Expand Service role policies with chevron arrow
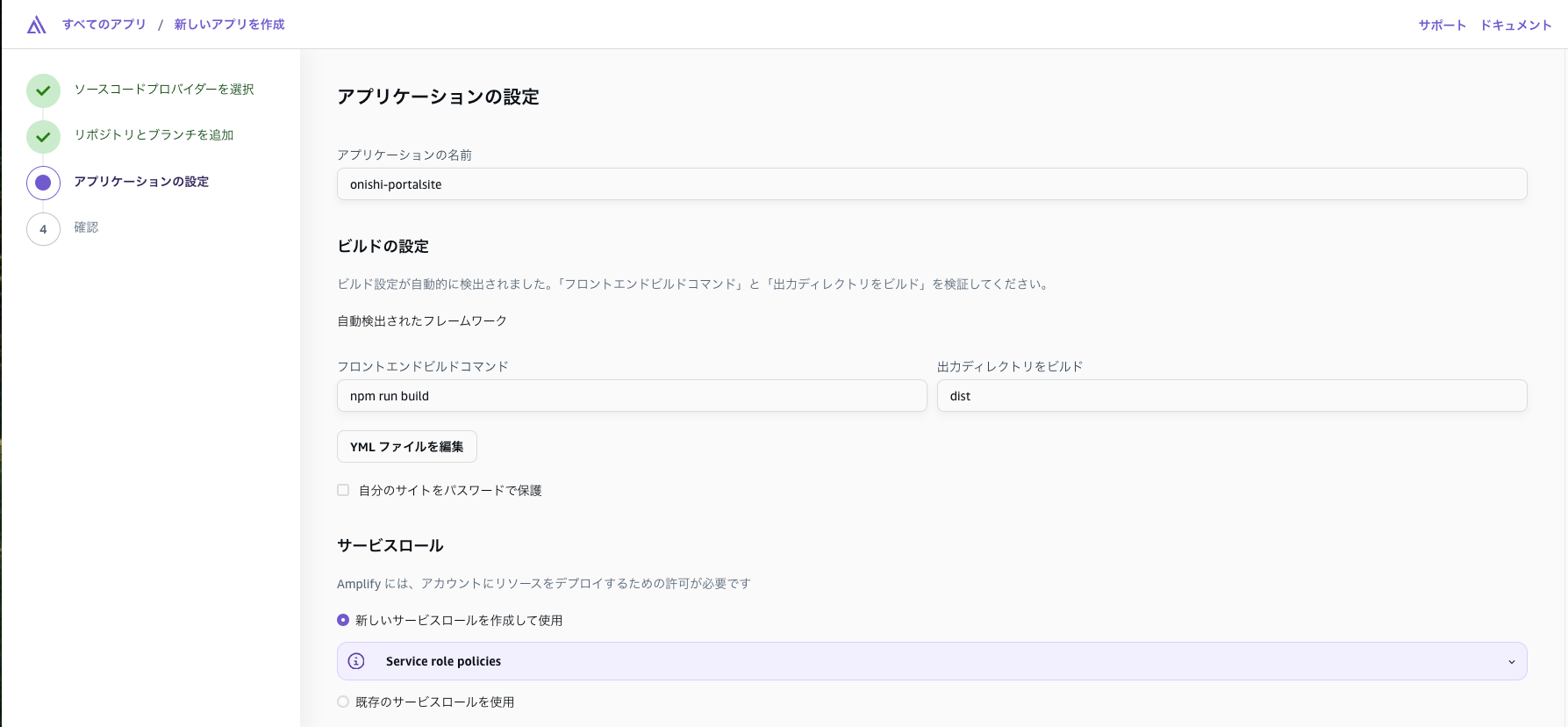The image size is (1568, 727). click(x=1511, y=662)
